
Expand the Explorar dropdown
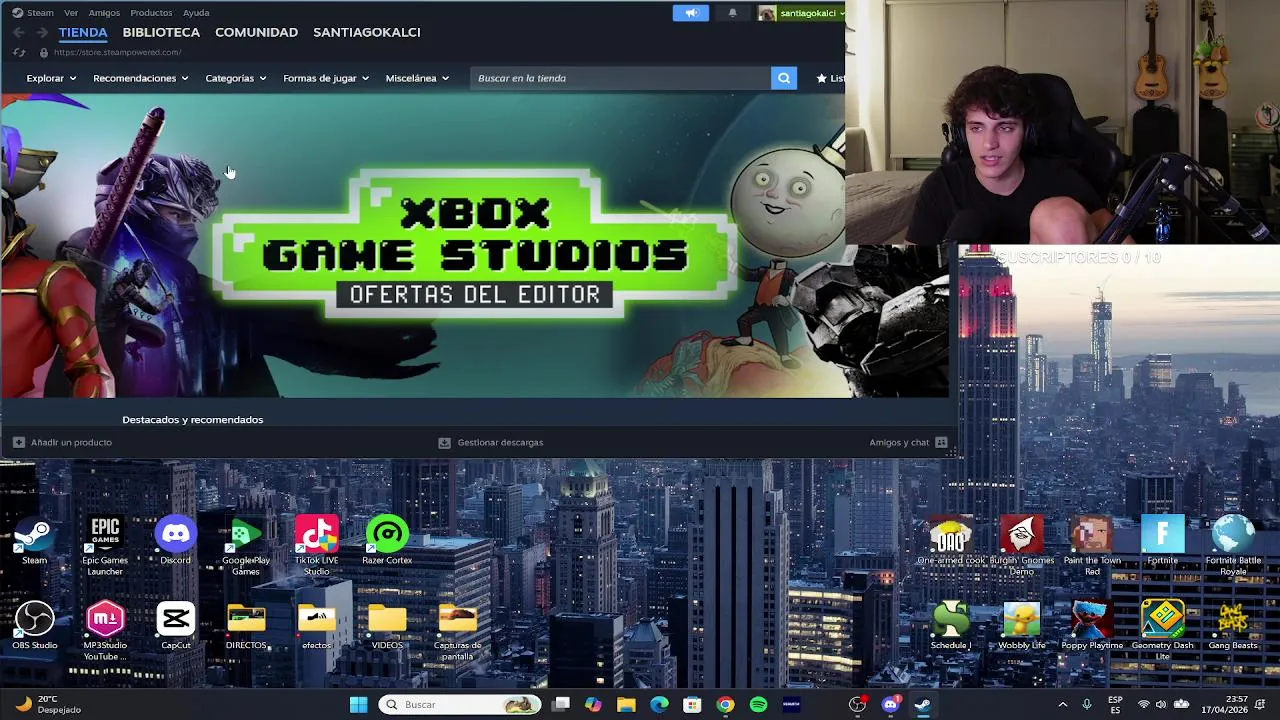coord(51,78)
